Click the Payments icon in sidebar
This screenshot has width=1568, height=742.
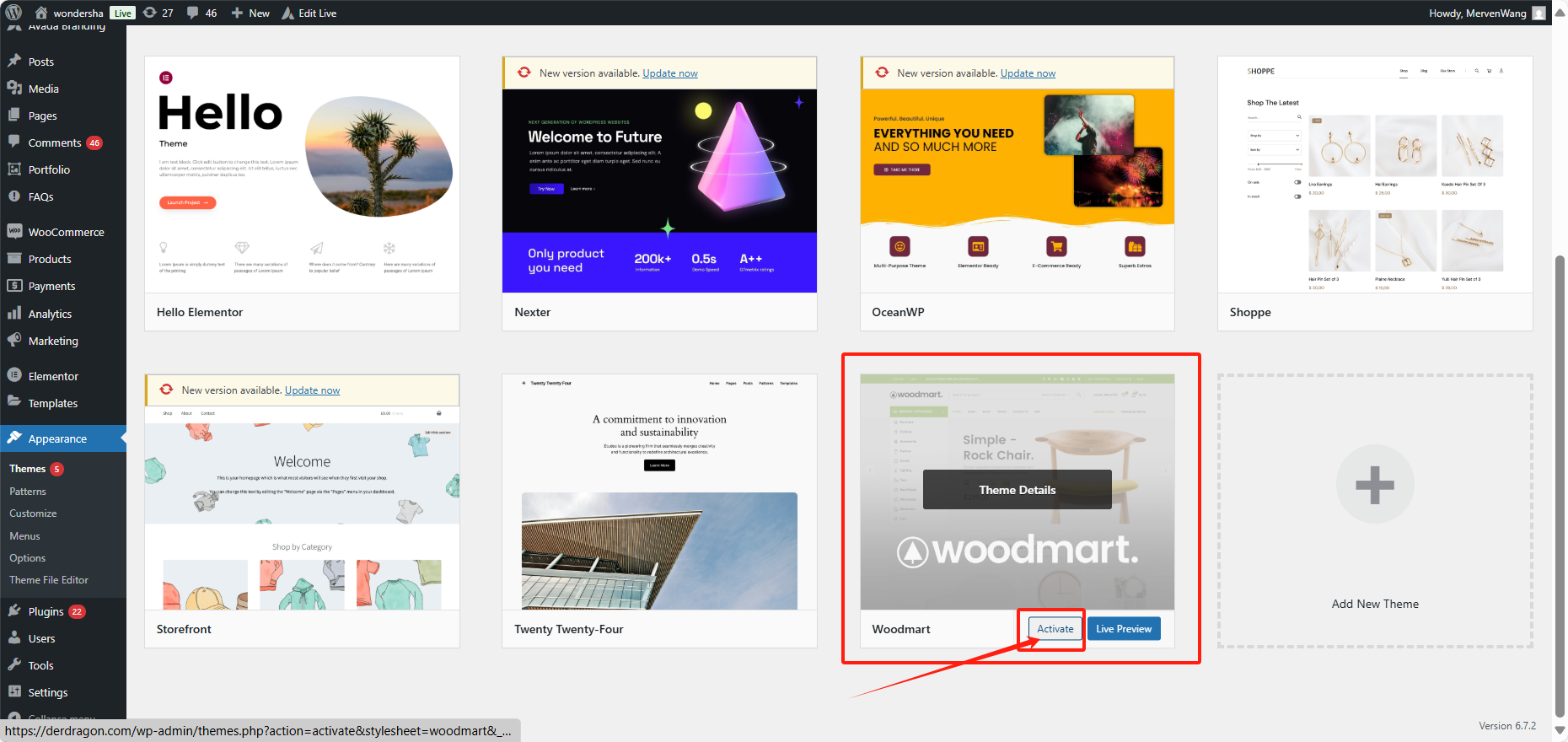(14, 285)
